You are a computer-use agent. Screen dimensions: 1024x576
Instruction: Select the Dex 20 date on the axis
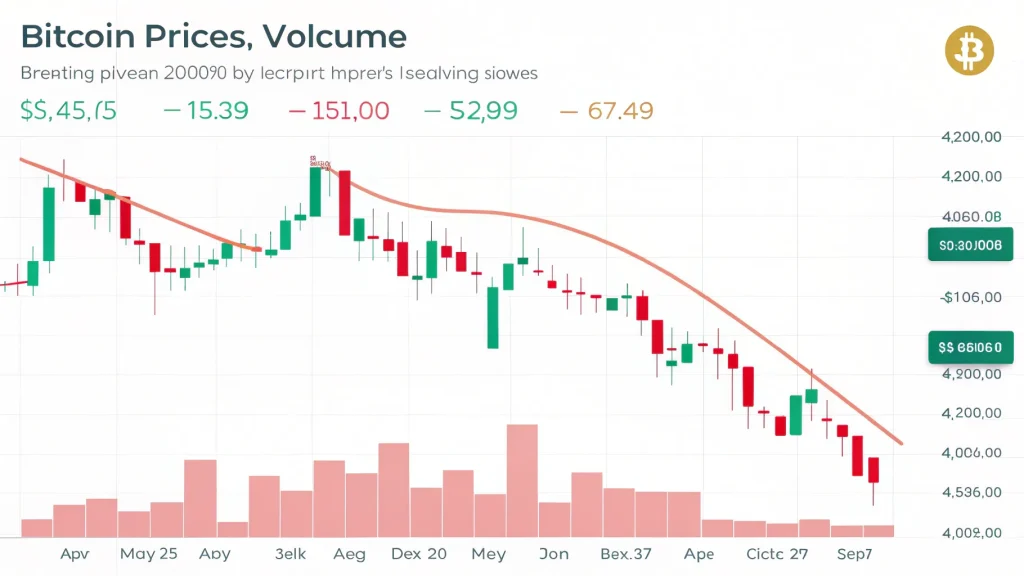(419, 553)
